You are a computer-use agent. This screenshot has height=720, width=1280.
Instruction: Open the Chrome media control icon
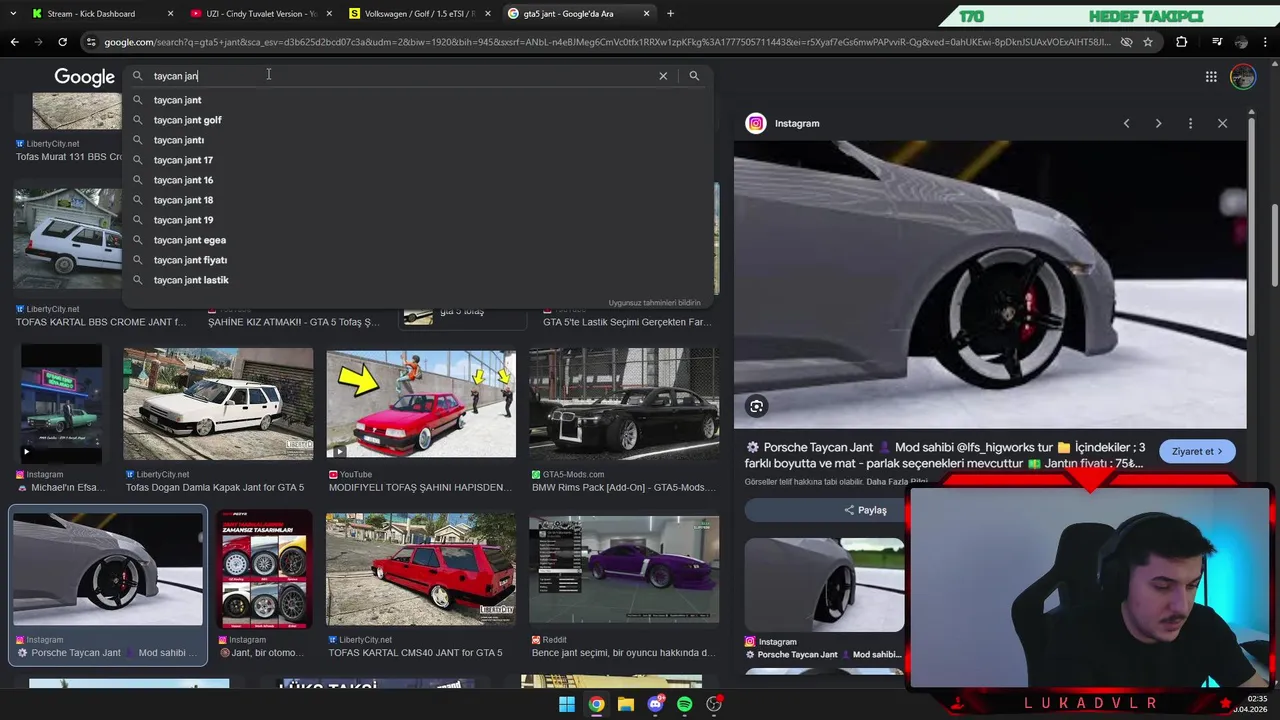click(x=1217, y=42)
